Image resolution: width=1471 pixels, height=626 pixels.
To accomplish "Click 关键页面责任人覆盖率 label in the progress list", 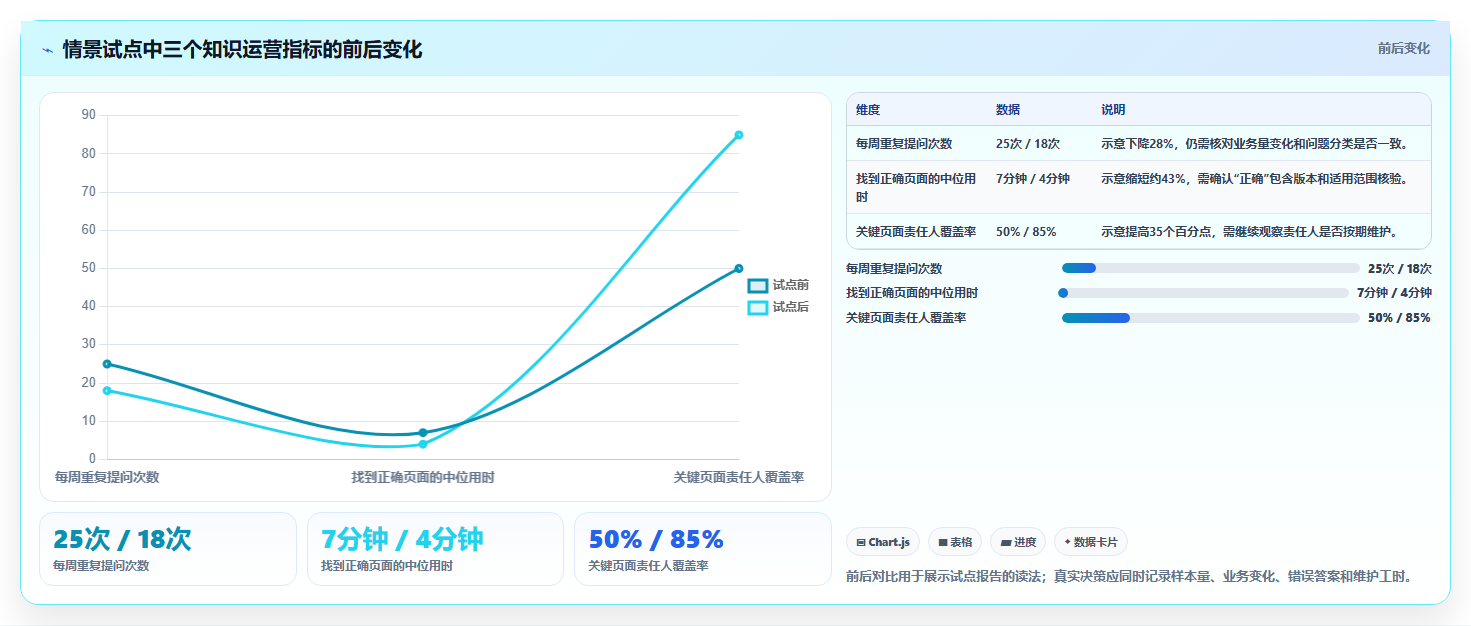I will pyautogui.click(x=906, y=318).
